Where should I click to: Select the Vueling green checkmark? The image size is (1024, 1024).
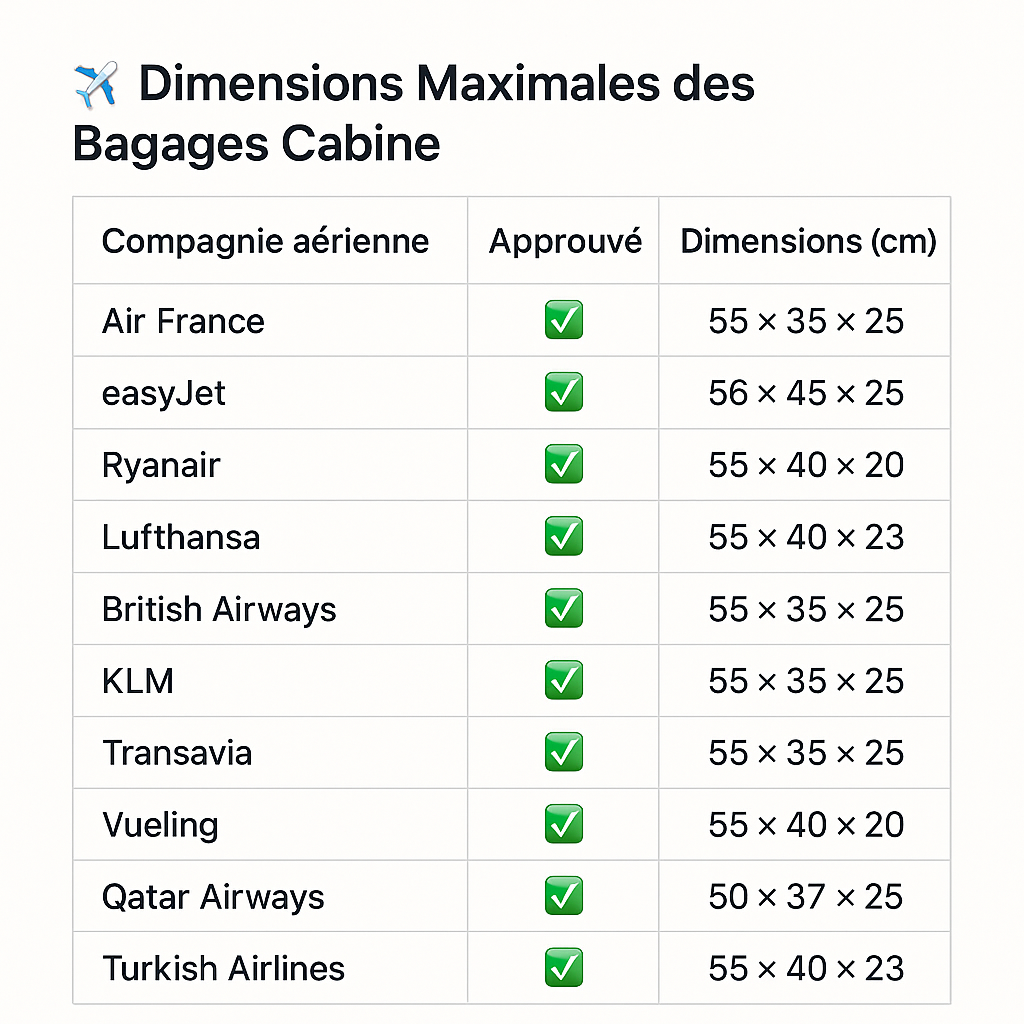coord(564,825)
